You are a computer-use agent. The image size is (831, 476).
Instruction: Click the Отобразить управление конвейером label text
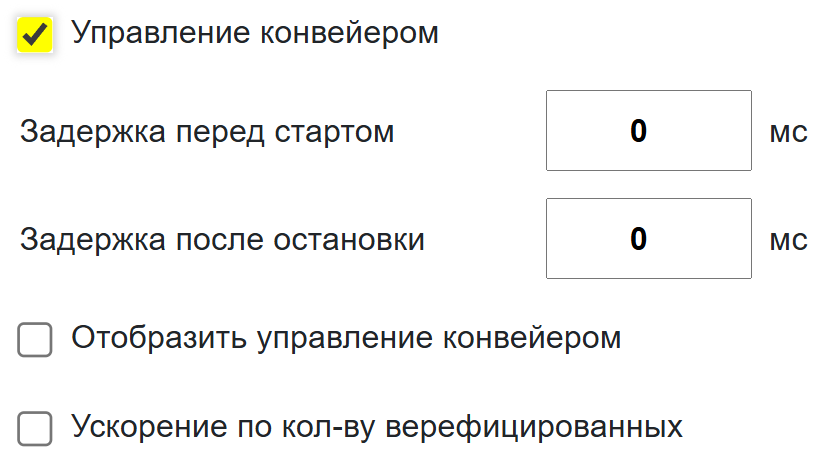[x=346, y=338]
